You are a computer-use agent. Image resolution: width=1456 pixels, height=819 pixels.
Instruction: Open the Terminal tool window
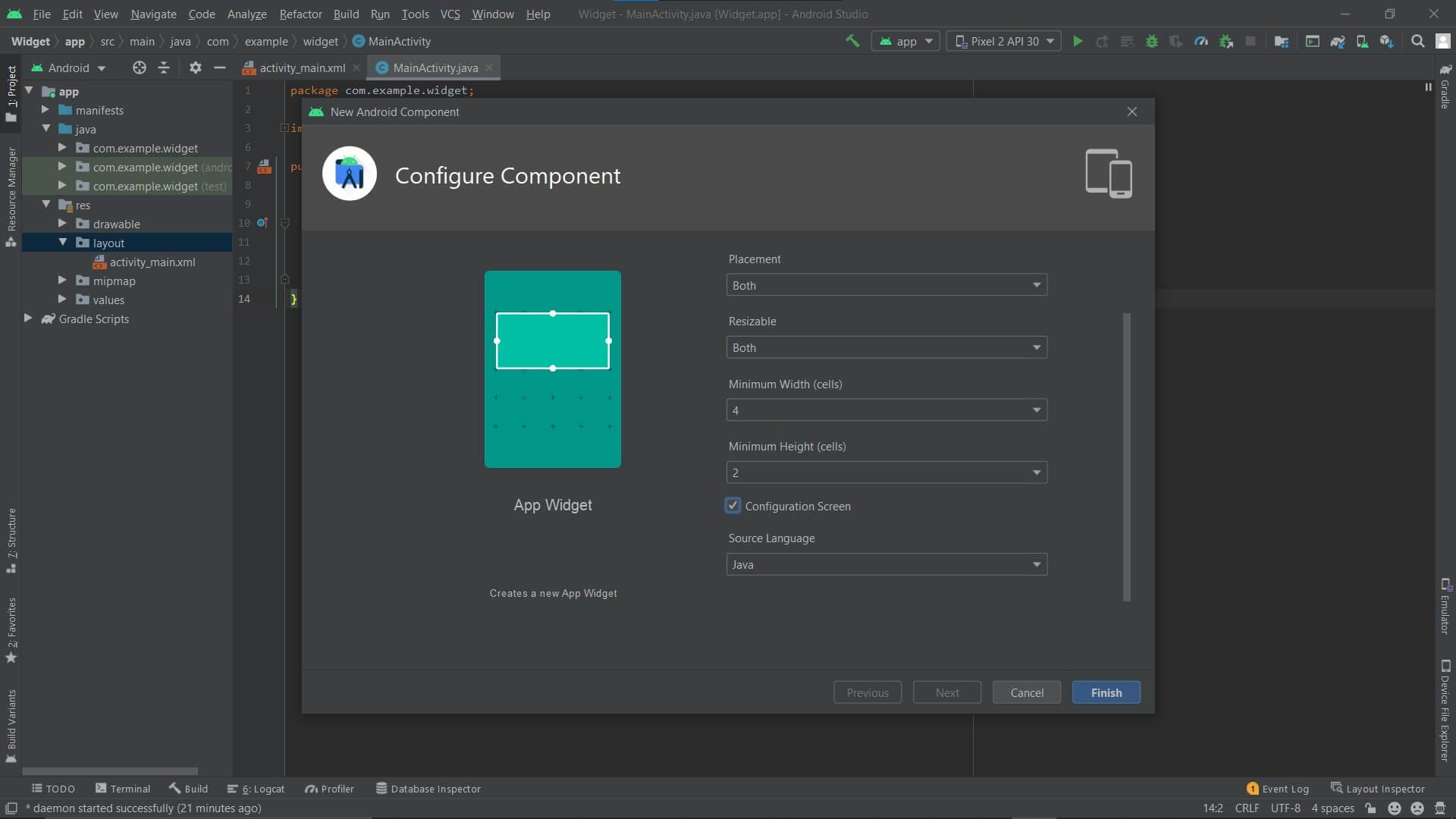coord(123,789)
